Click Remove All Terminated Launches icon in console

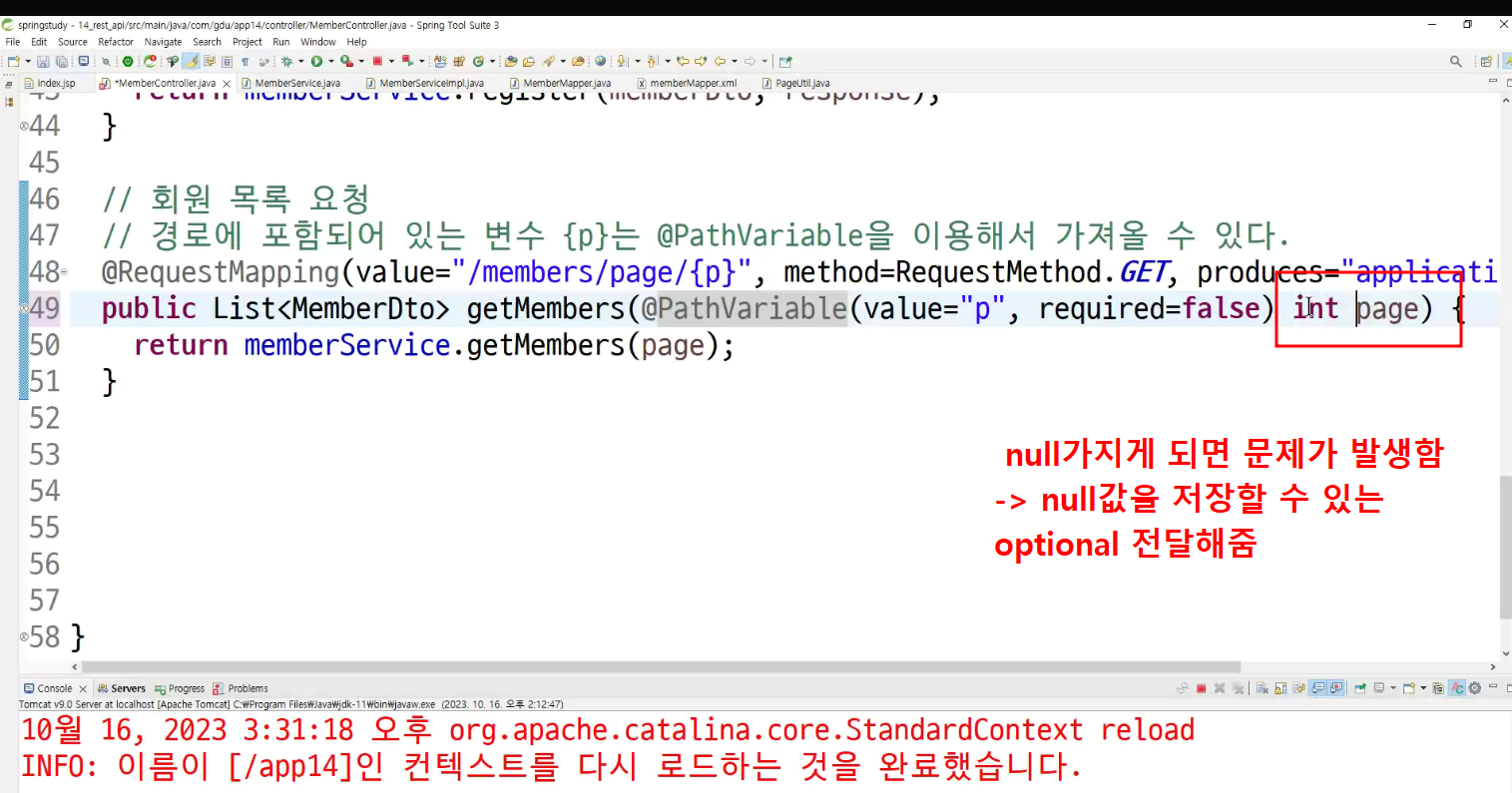coord(1238,688)
